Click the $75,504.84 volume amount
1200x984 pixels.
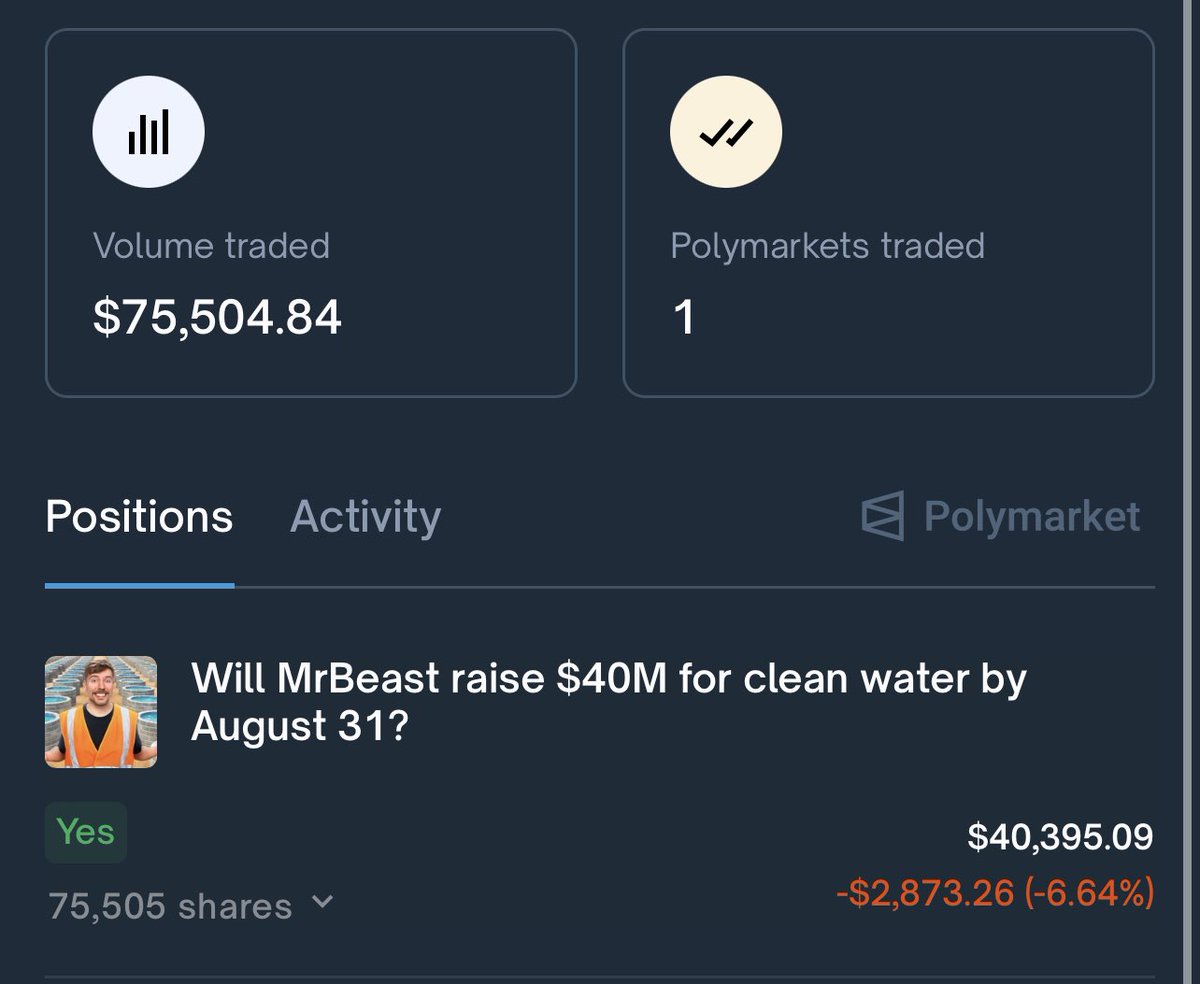click(x=217, y=318)
